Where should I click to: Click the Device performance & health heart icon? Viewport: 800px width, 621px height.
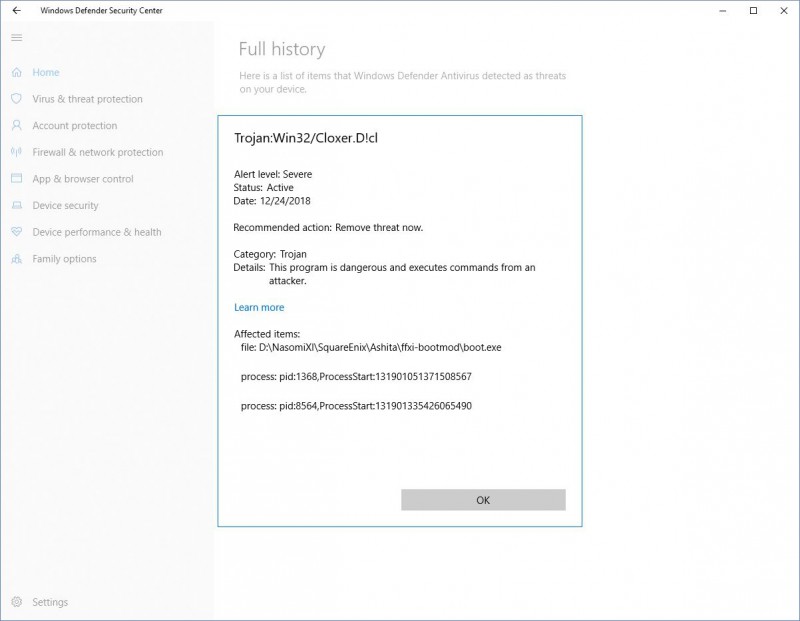point(17,232)
